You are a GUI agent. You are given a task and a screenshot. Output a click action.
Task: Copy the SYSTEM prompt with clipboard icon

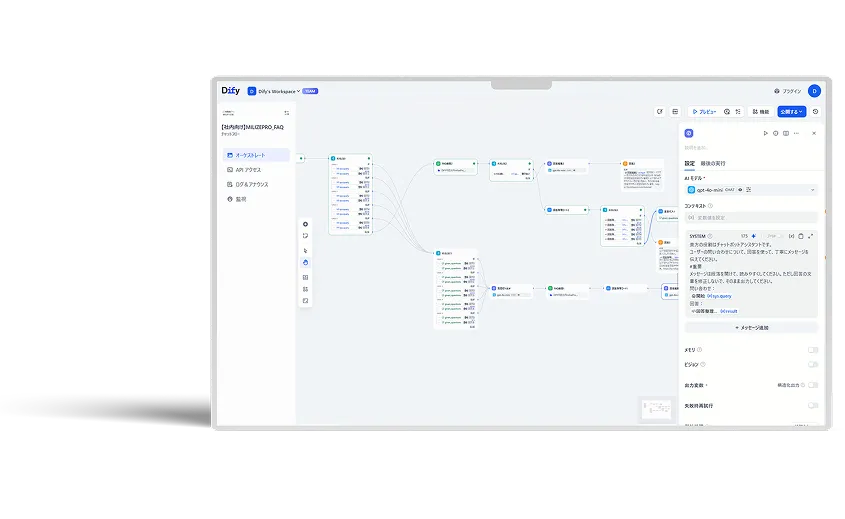[800, 236]
